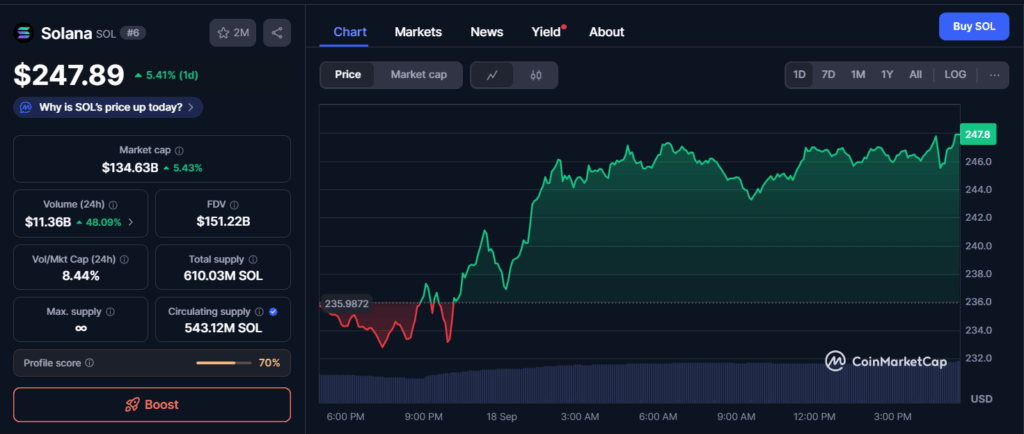1024x434 pixels.
Task: Open the more options ellipsis menu
Action: [993, 75]
